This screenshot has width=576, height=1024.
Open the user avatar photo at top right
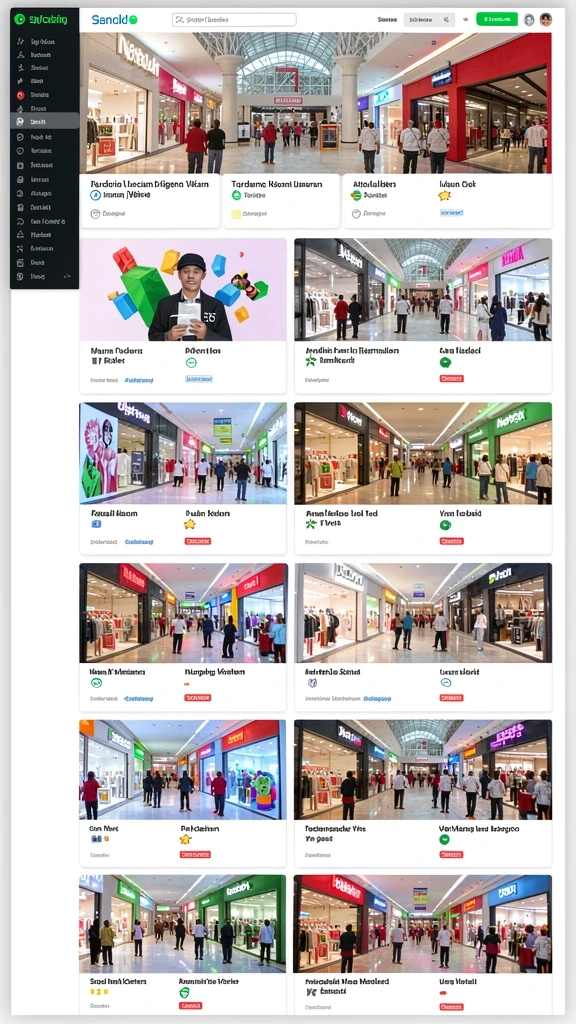point(546,20)
